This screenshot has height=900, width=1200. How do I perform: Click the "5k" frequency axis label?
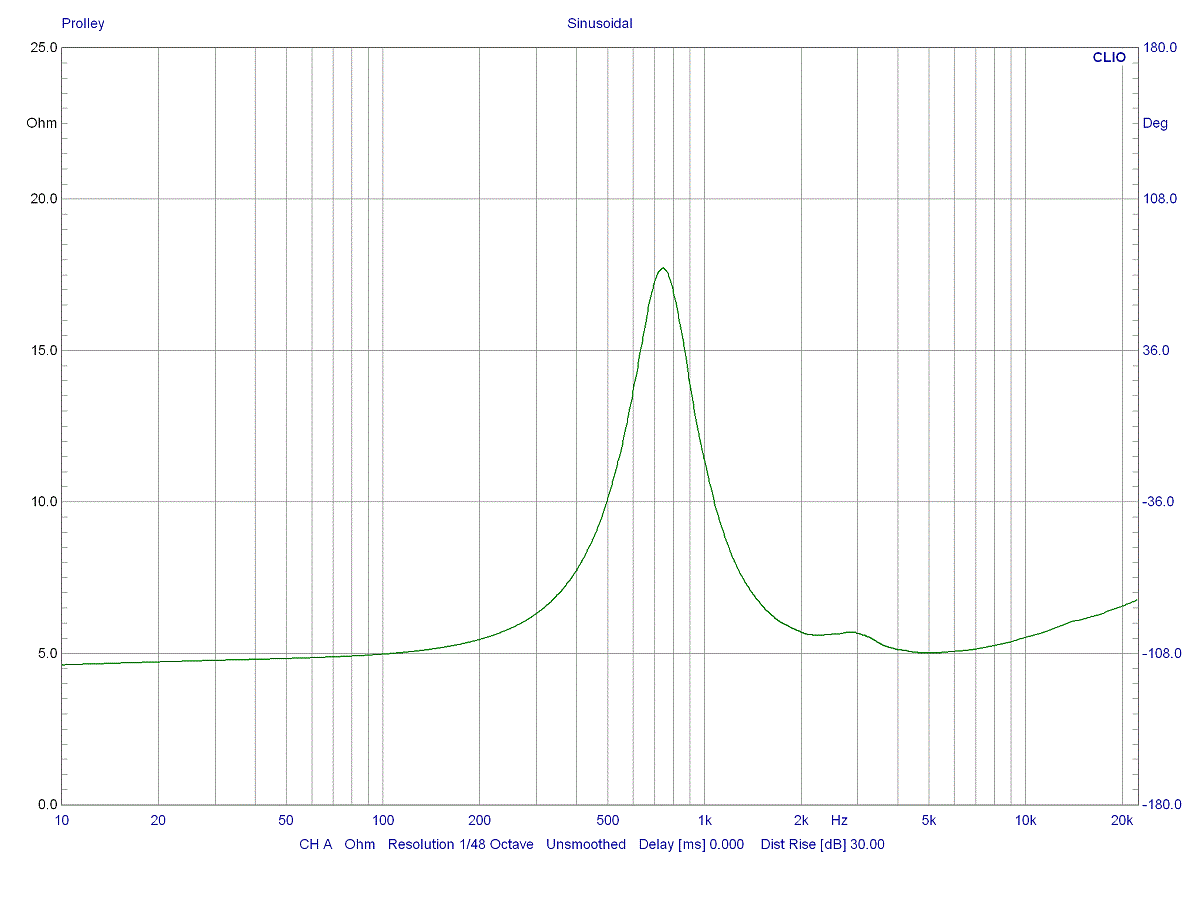pos(929,820)
